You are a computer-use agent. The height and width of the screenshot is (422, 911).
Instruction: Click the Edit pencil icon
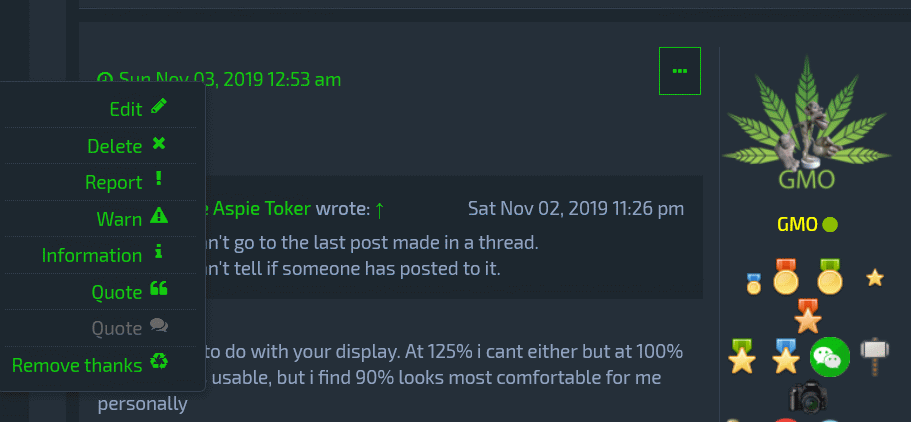point(159,108)
